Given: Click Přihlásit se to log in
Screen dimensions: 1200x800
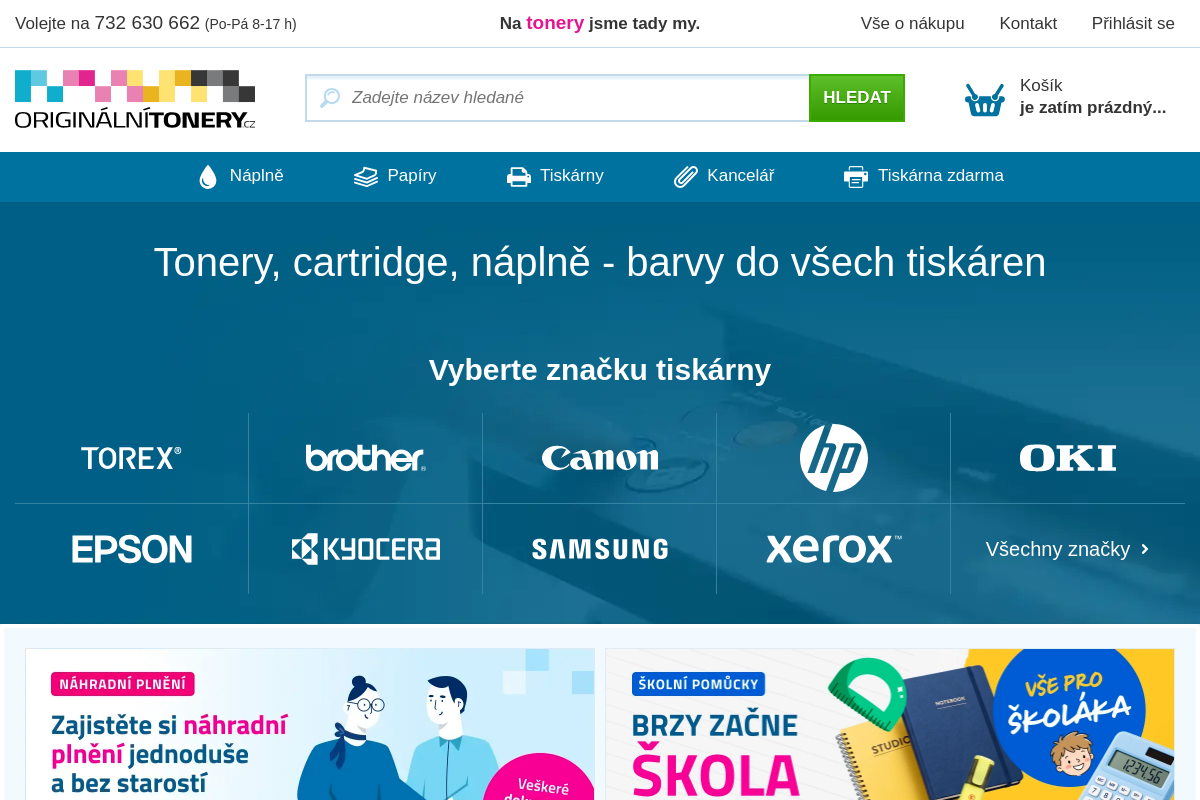Looking at the screenshot, I should (x=1133, y=23).
